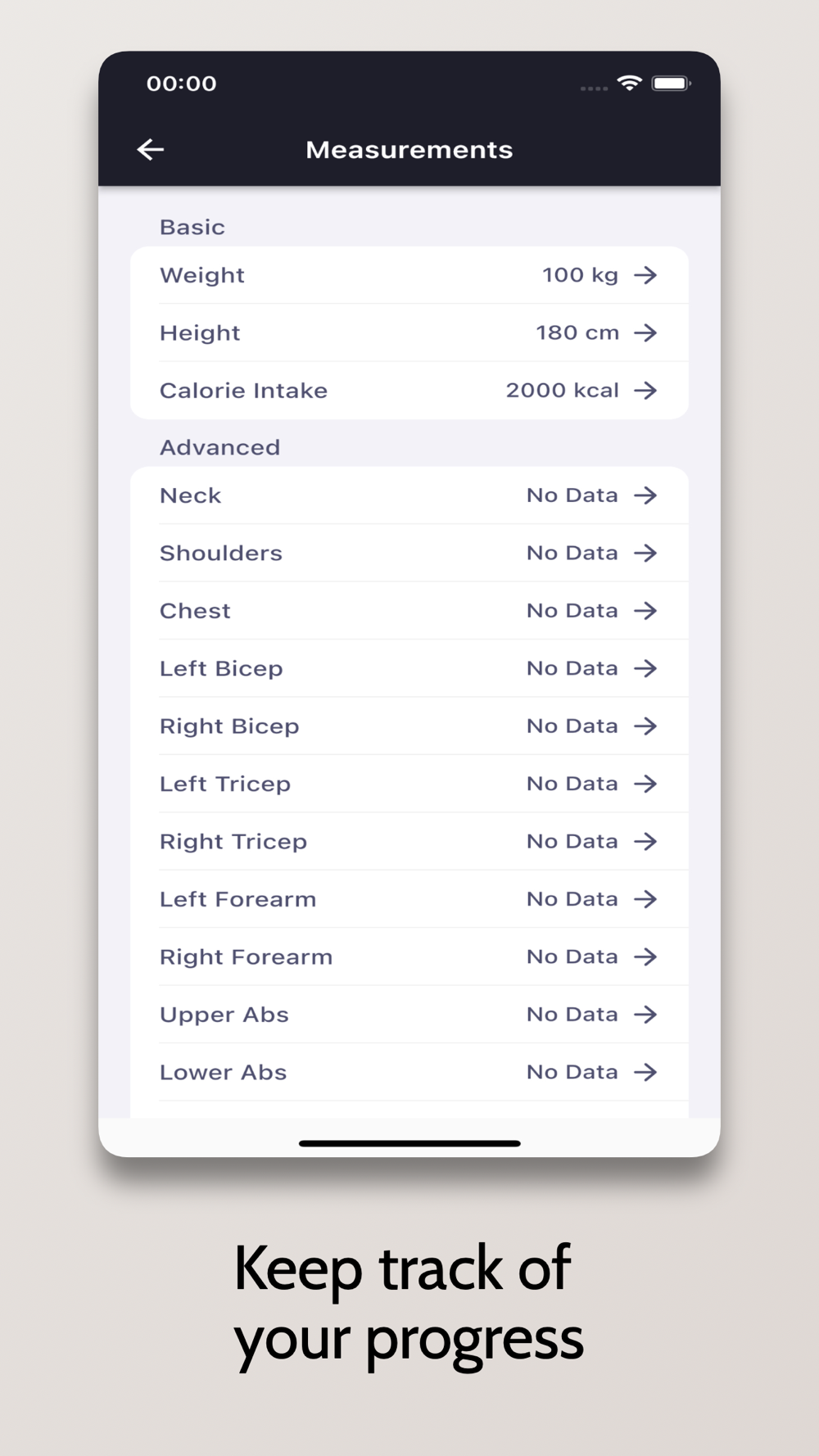Tap the arrow icon beside Neck

[645, 495]
